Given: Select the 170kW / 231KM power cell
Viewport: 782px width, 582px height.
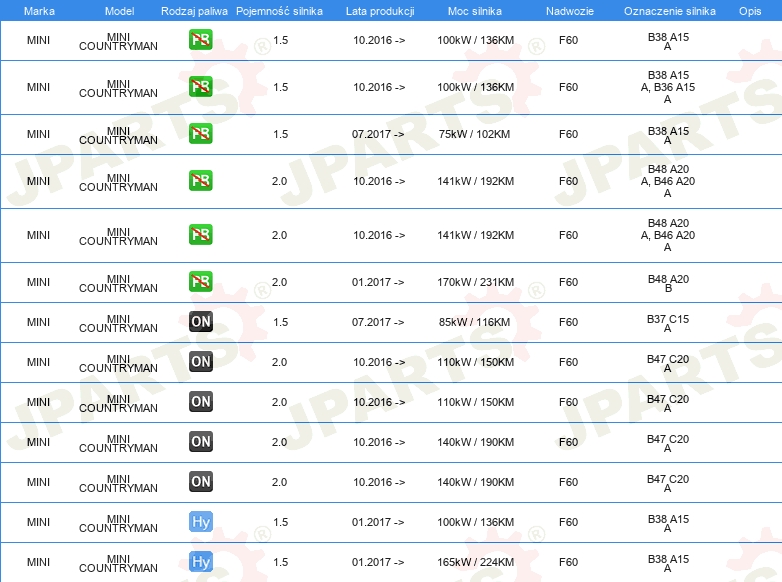Looking at the screenshot, I should (x=475, y=282).
